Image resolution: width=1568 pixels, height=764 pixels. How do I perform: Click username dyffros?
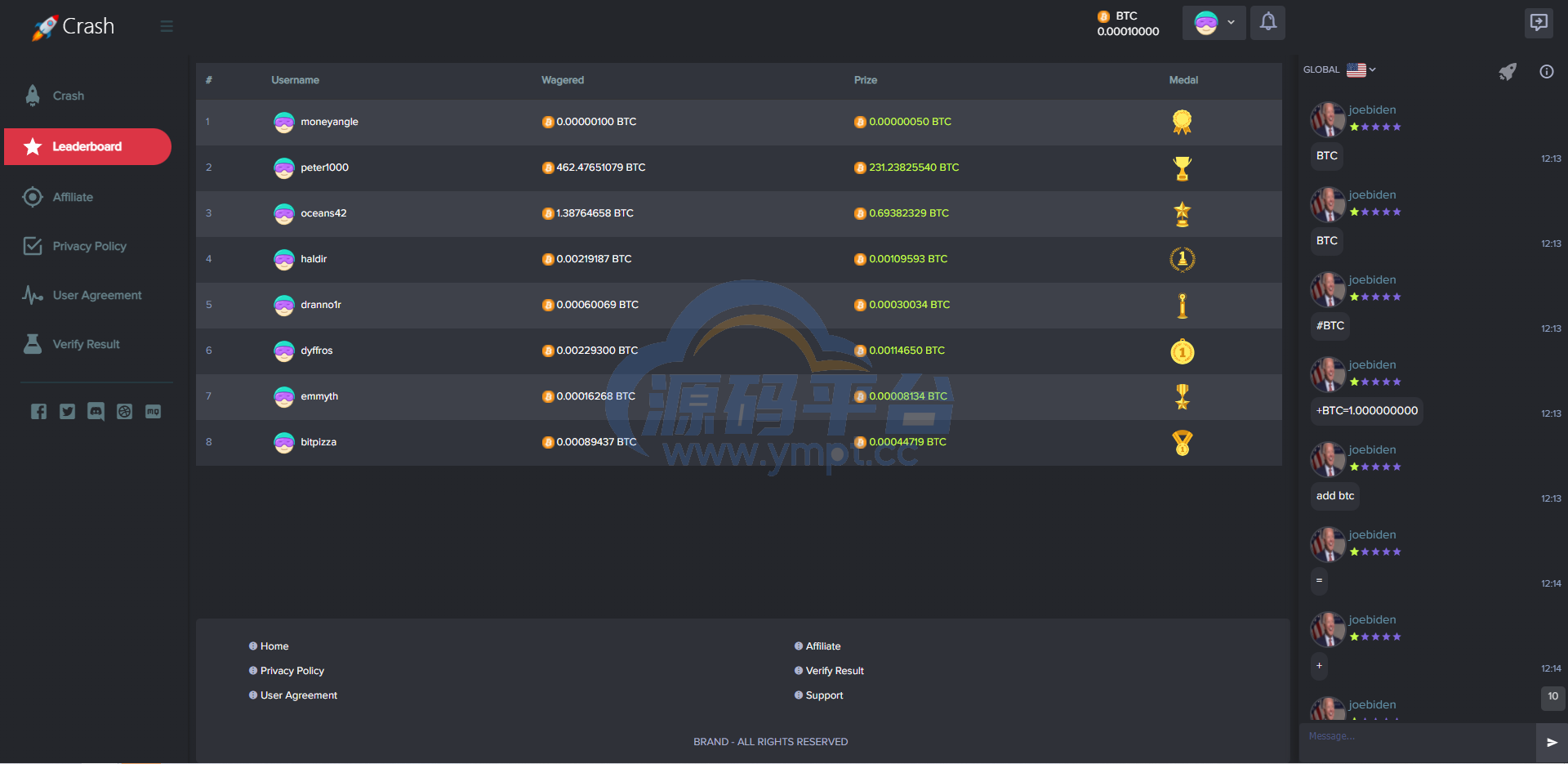pyautogui.click(x=317, y=351)
